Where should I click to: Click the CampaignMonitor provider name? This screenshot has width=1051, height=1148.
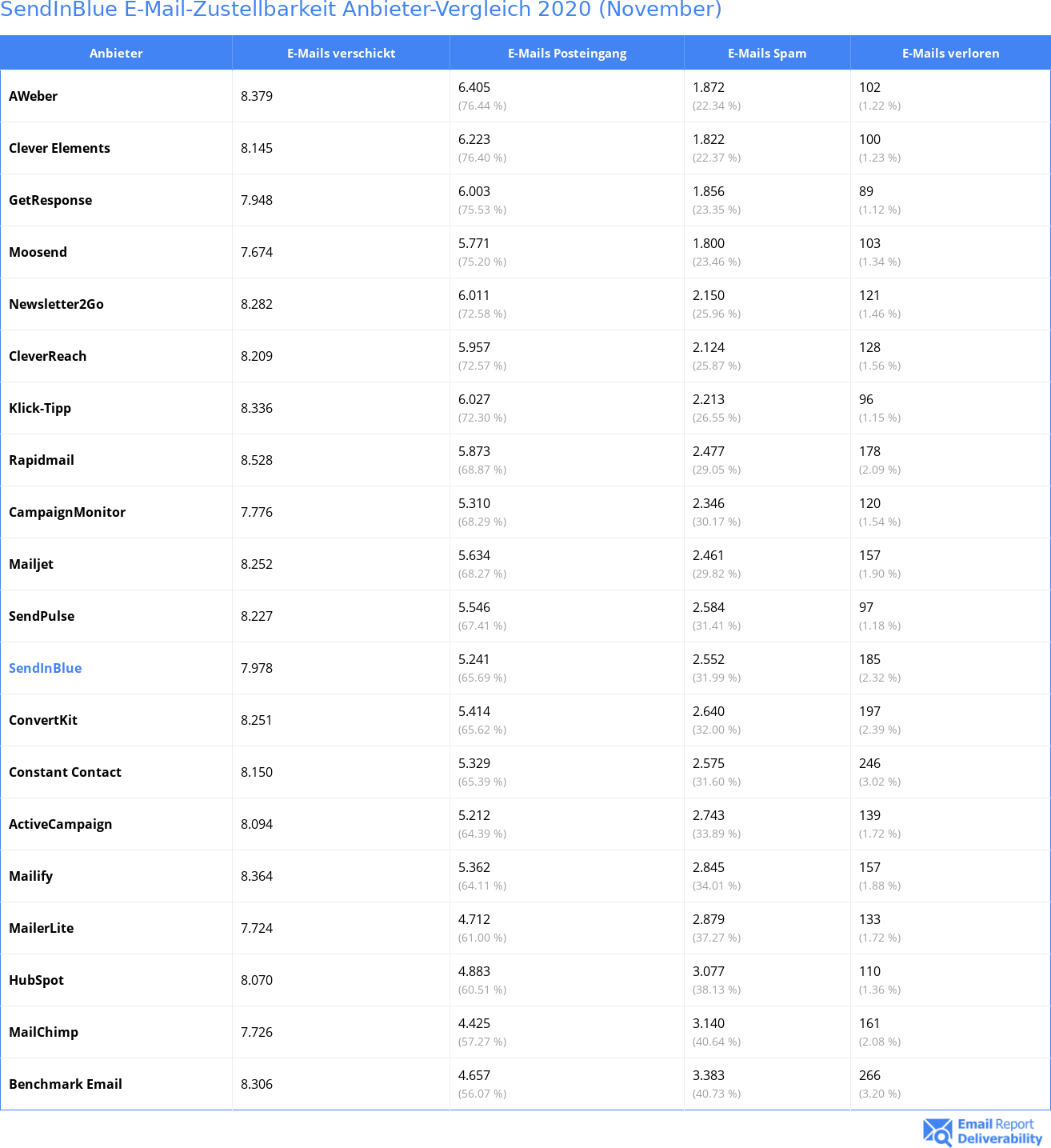67,512
